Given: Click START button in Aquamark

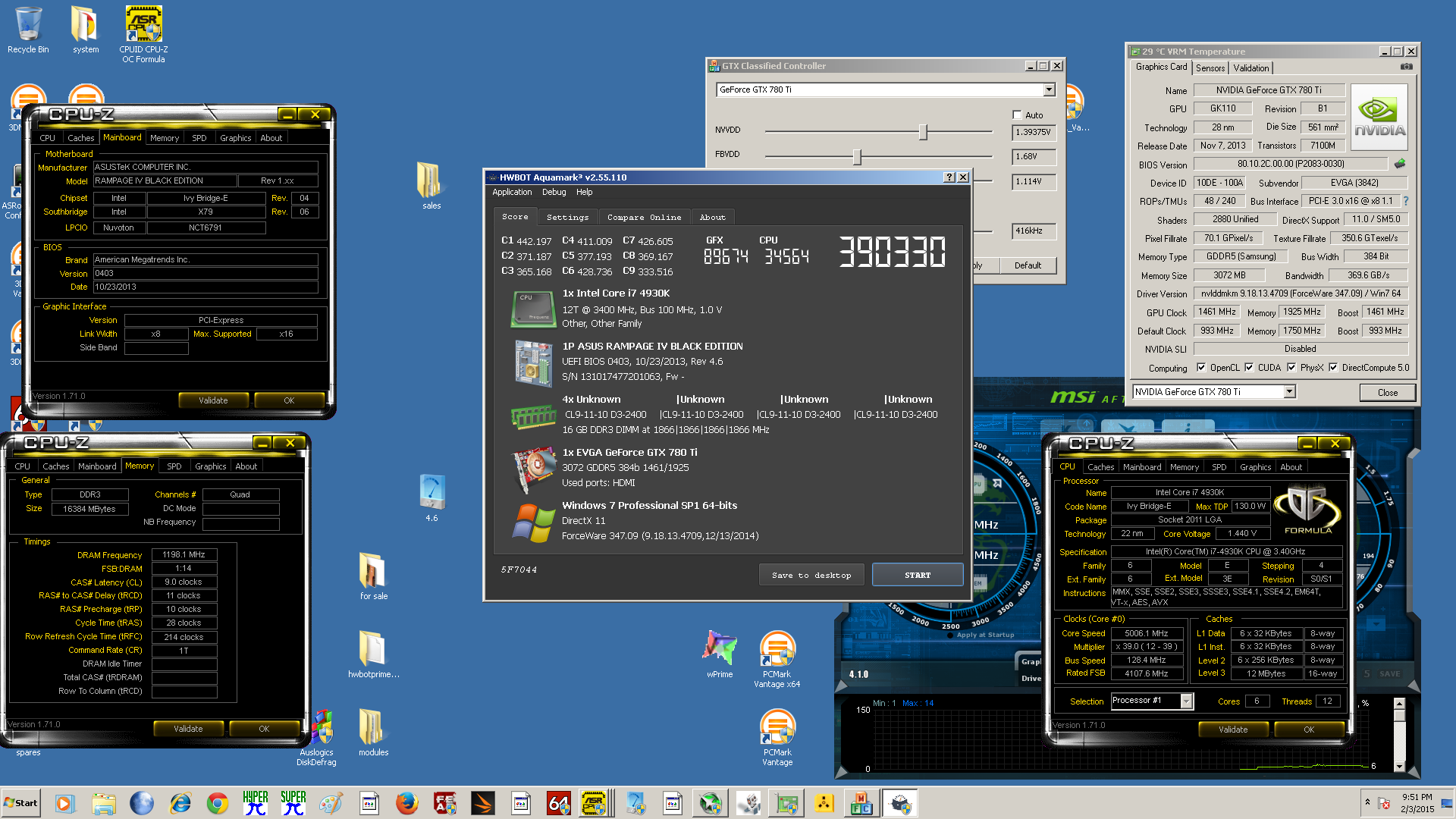Looking at the screenshot, I should pyautogui.click(x=918, y=575).
